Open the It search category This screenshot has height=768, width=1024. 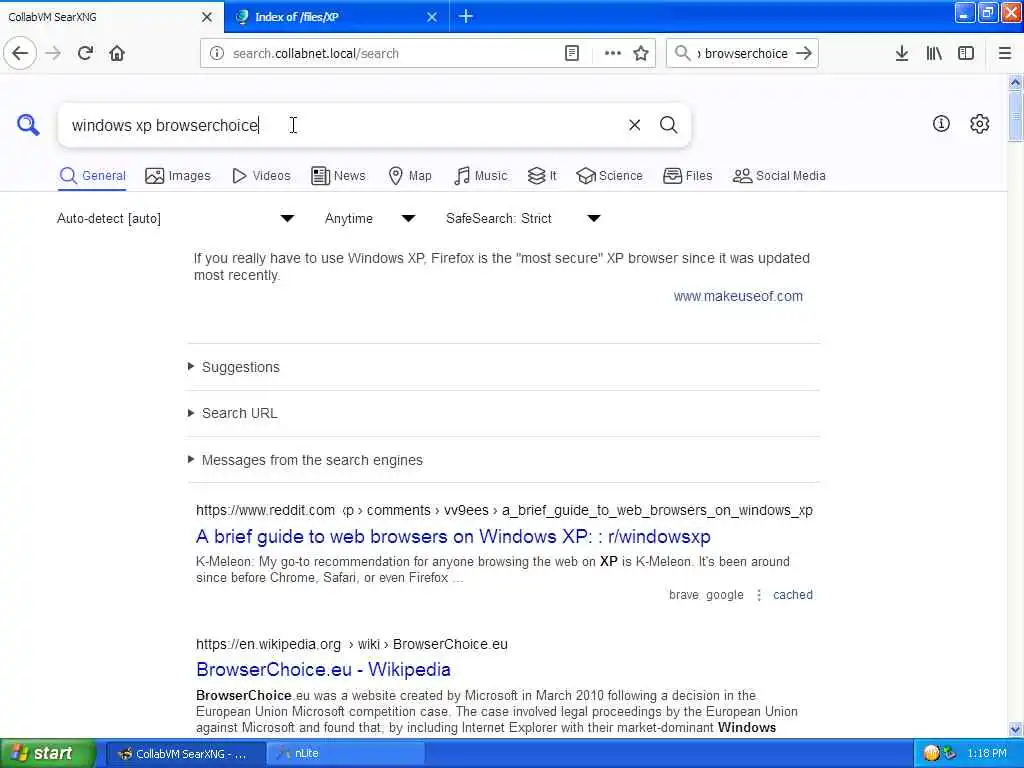point(542,176)
